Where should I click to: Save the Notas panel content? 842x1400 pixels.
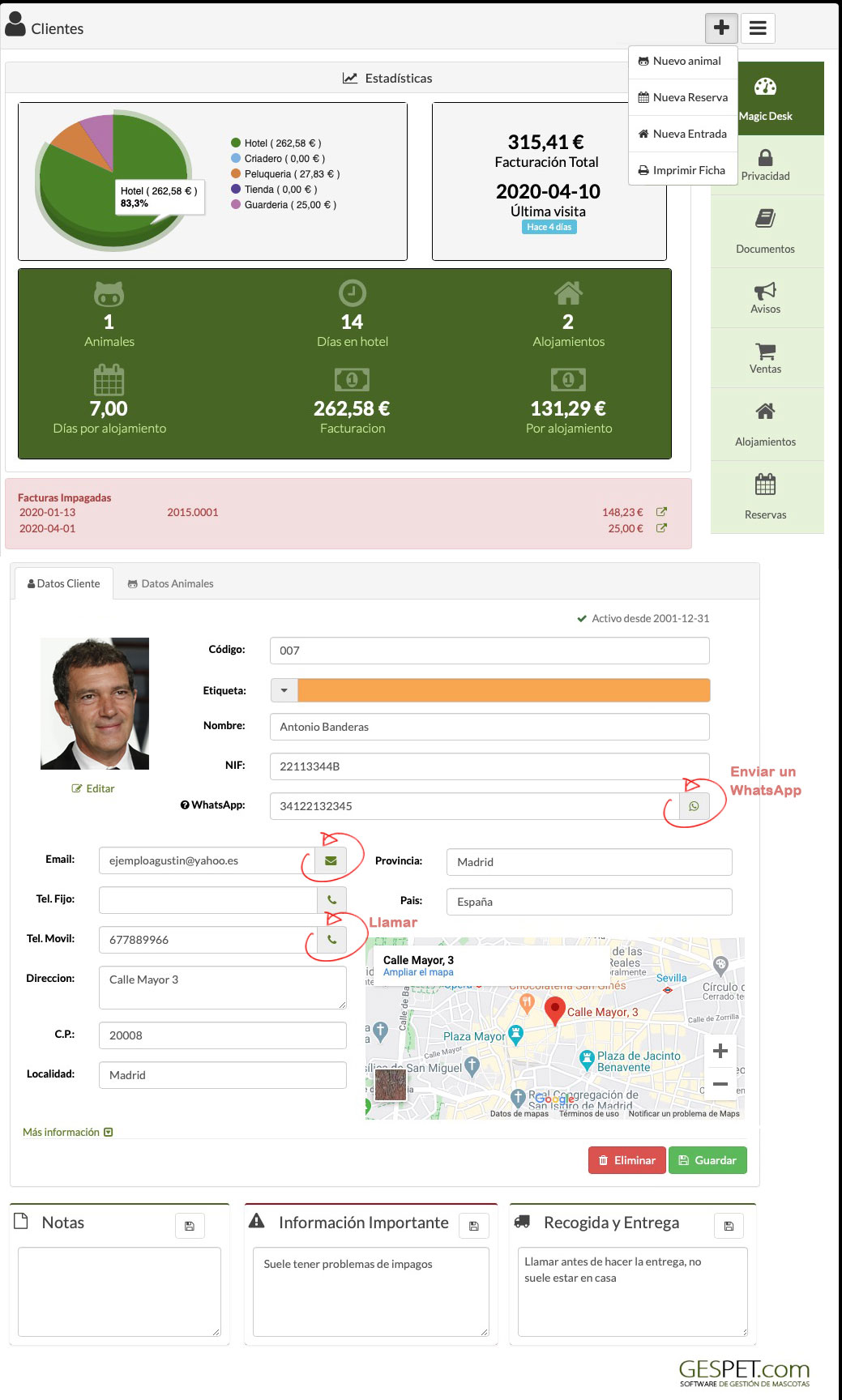pos(190,1226)
